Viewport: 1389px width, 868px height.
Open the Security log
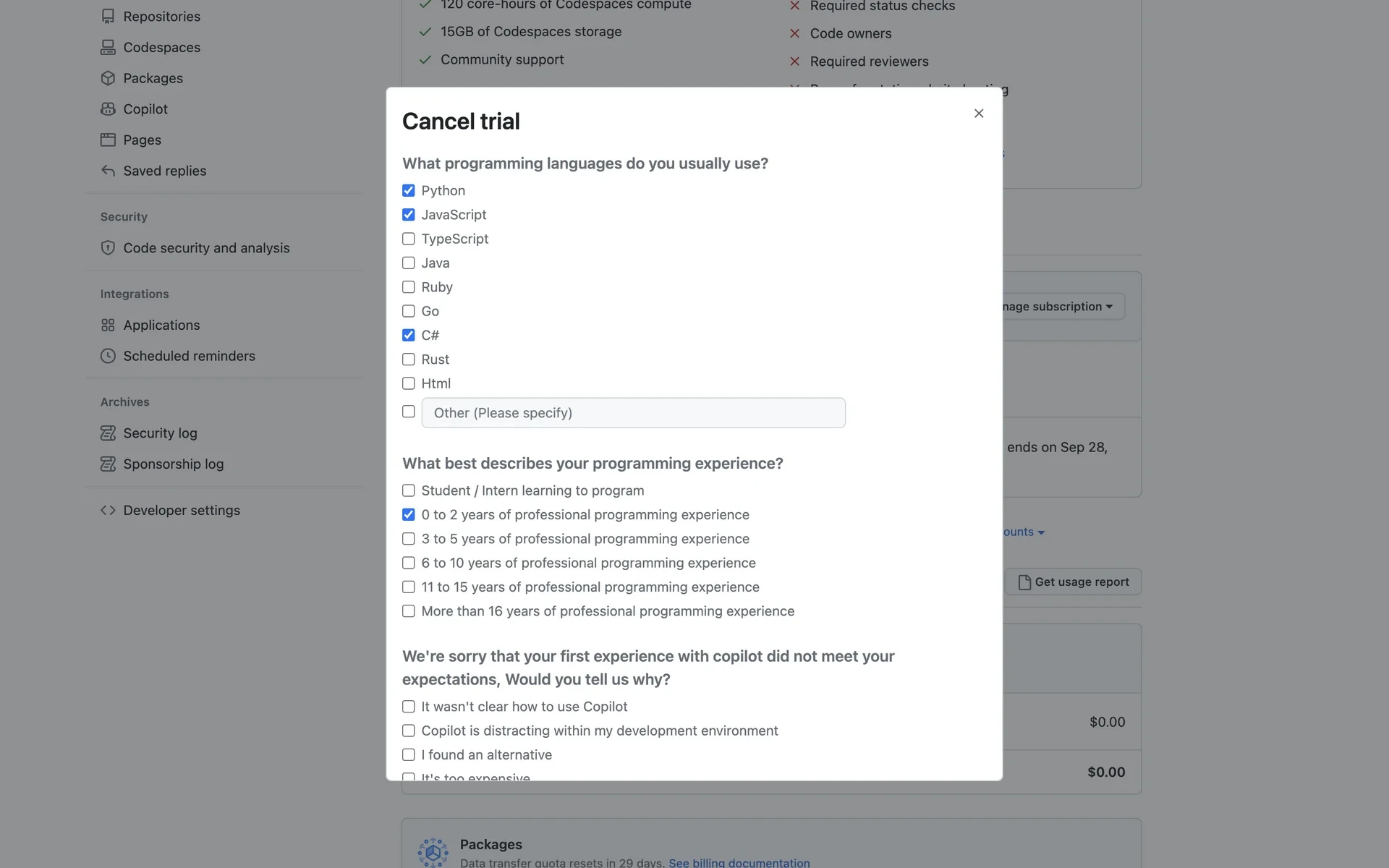point(160,433)
